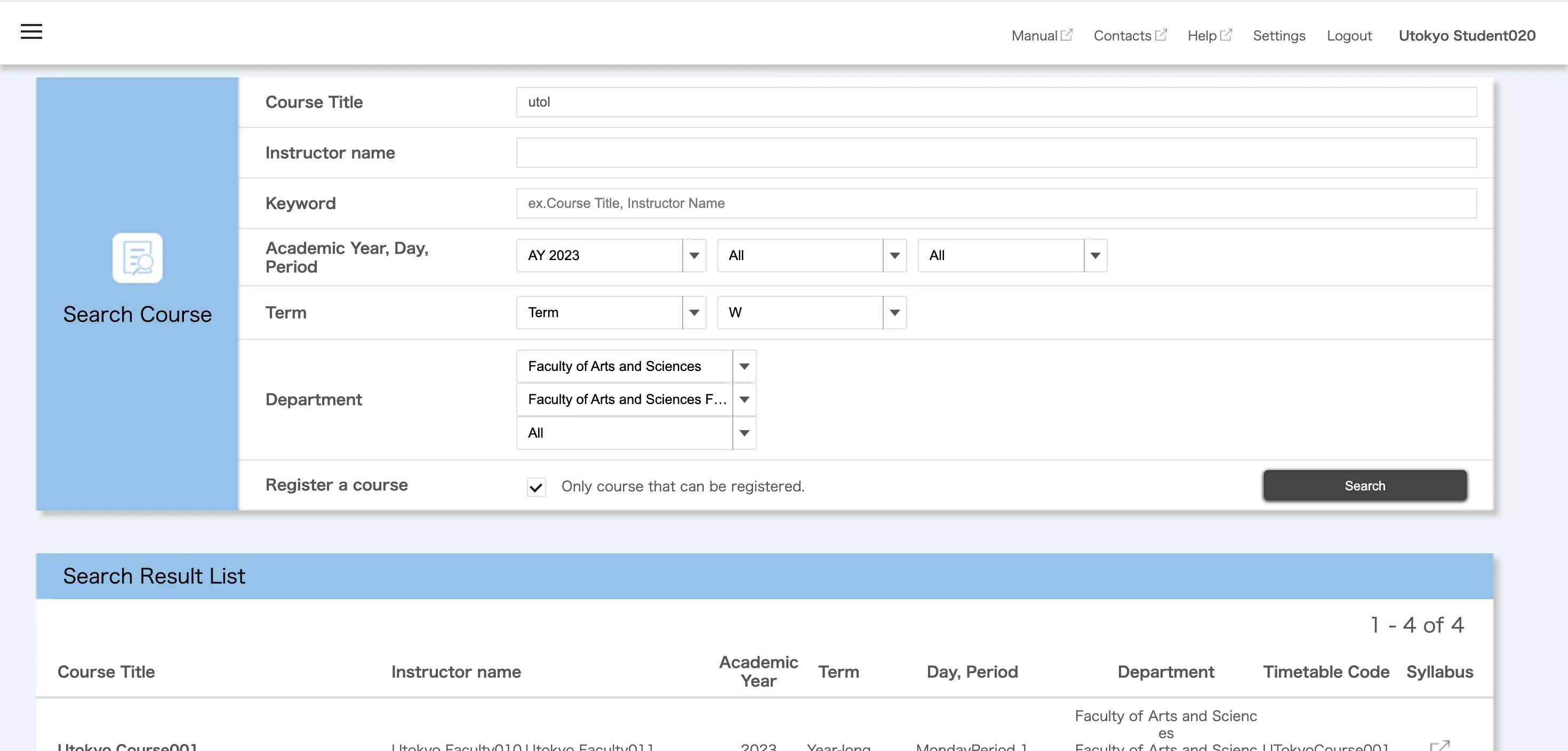Click Logout in the top navigation
The image size is (1568, 751).
tap(1349, 36)
